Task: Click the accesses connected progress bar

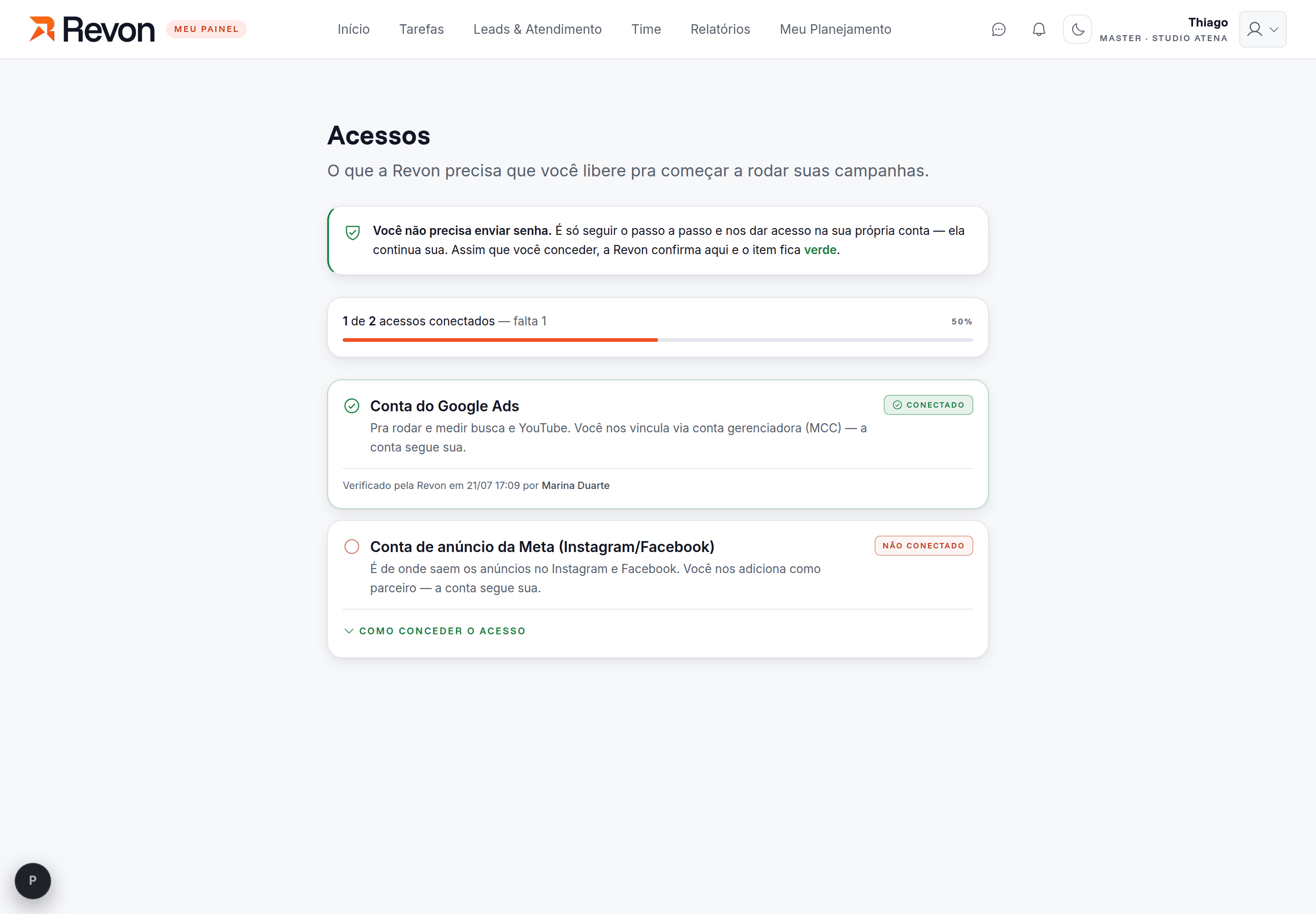Action: coord(658,340)
